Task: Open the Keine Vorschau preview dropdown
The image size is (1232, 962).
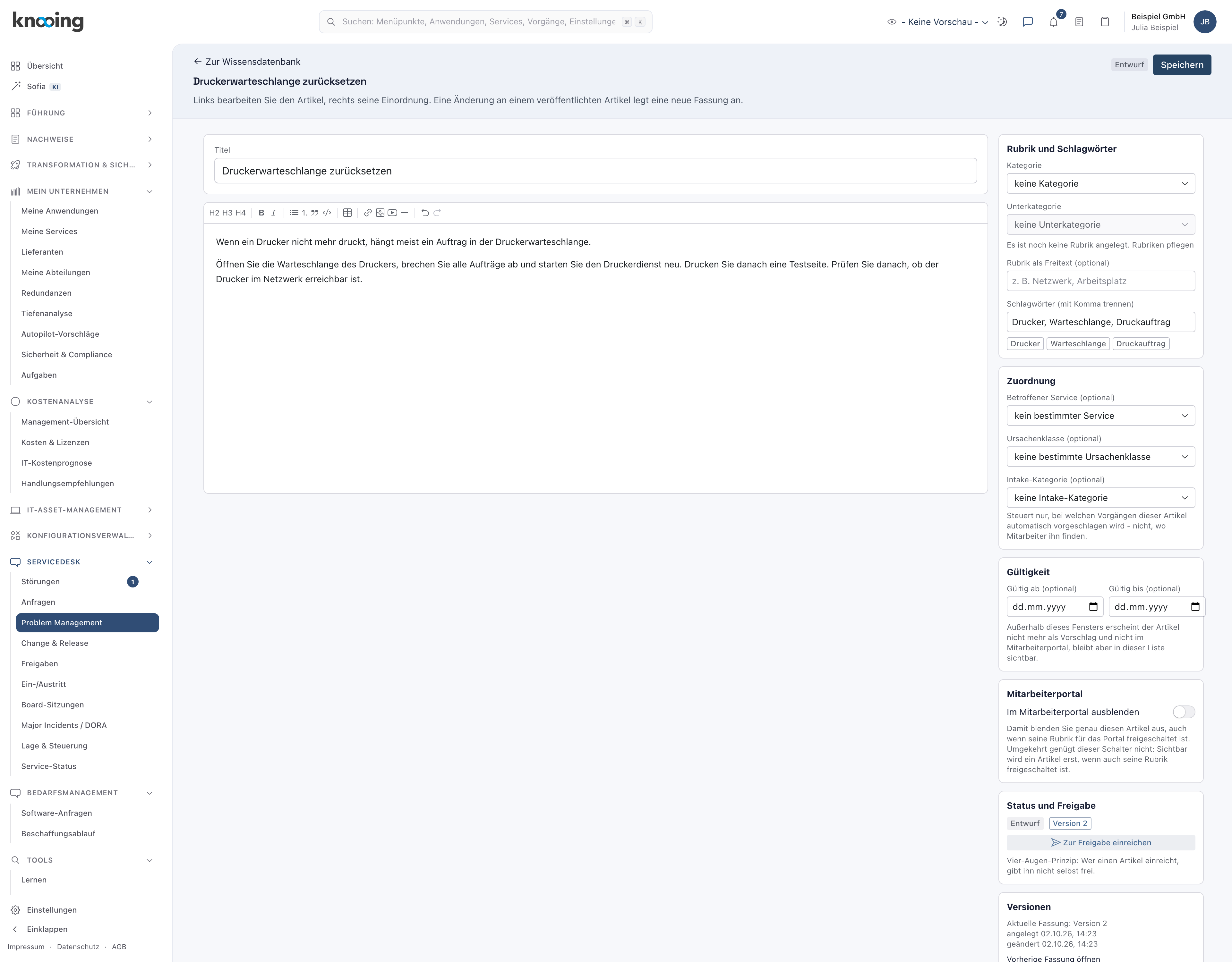Action: pyautogui.click(x=939, y=22)
